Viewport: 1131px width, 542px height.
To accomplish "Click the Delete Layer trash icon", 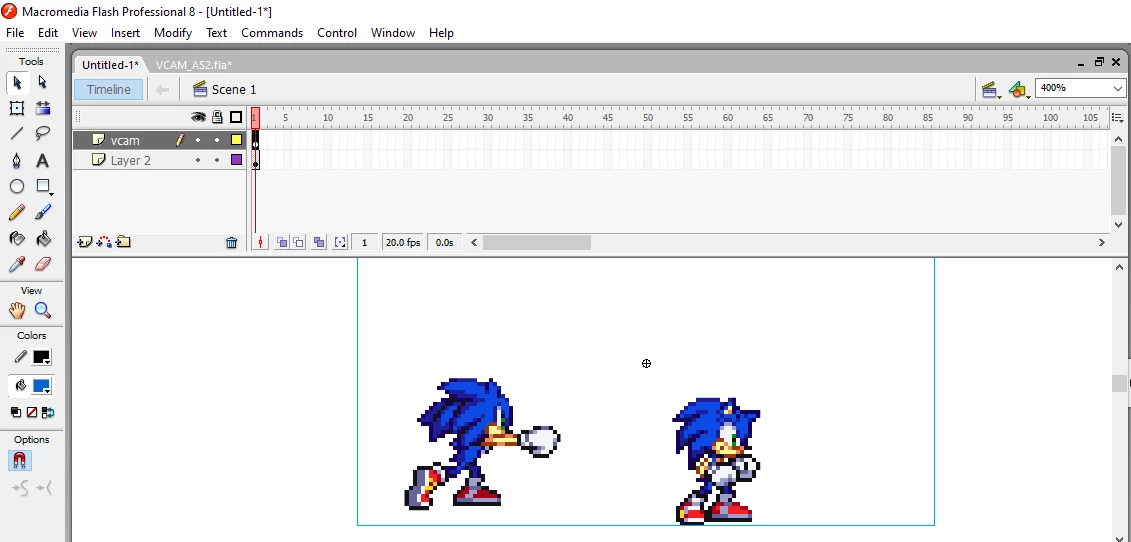I will coord(232,242).
